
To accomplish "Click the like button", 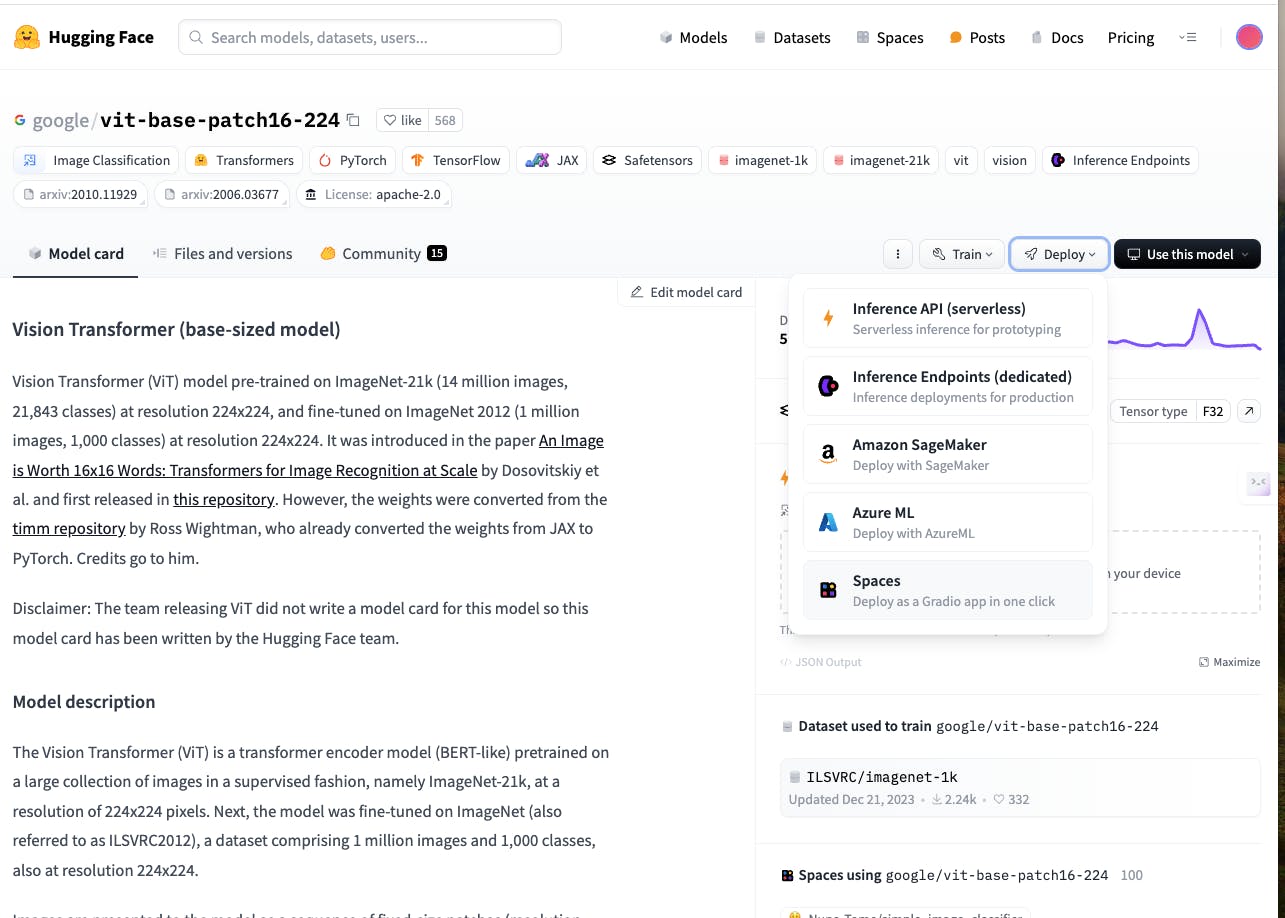I will pos(403,120).
